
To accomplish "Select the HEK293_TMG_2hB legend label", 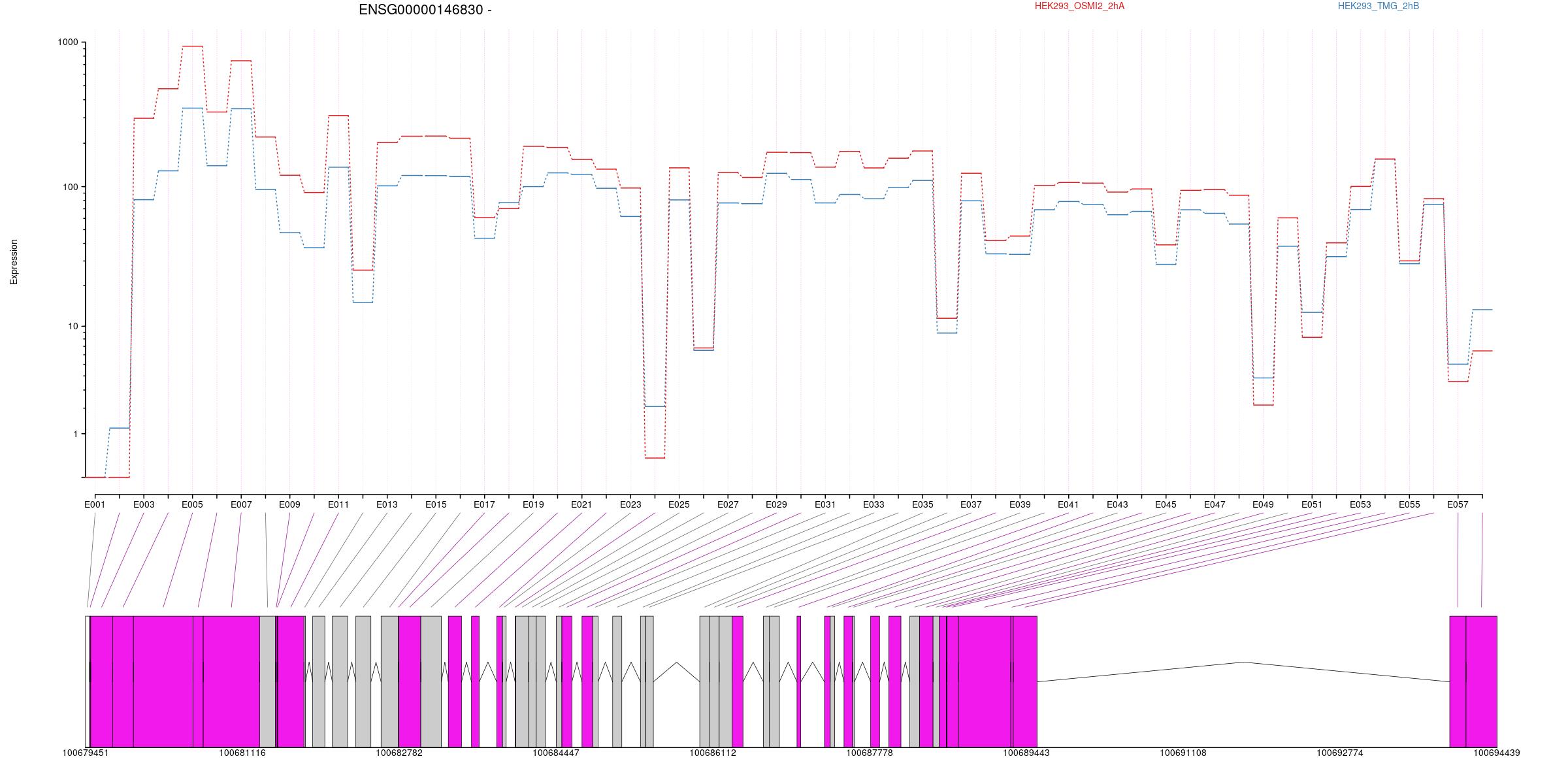I will point(1379,6).
